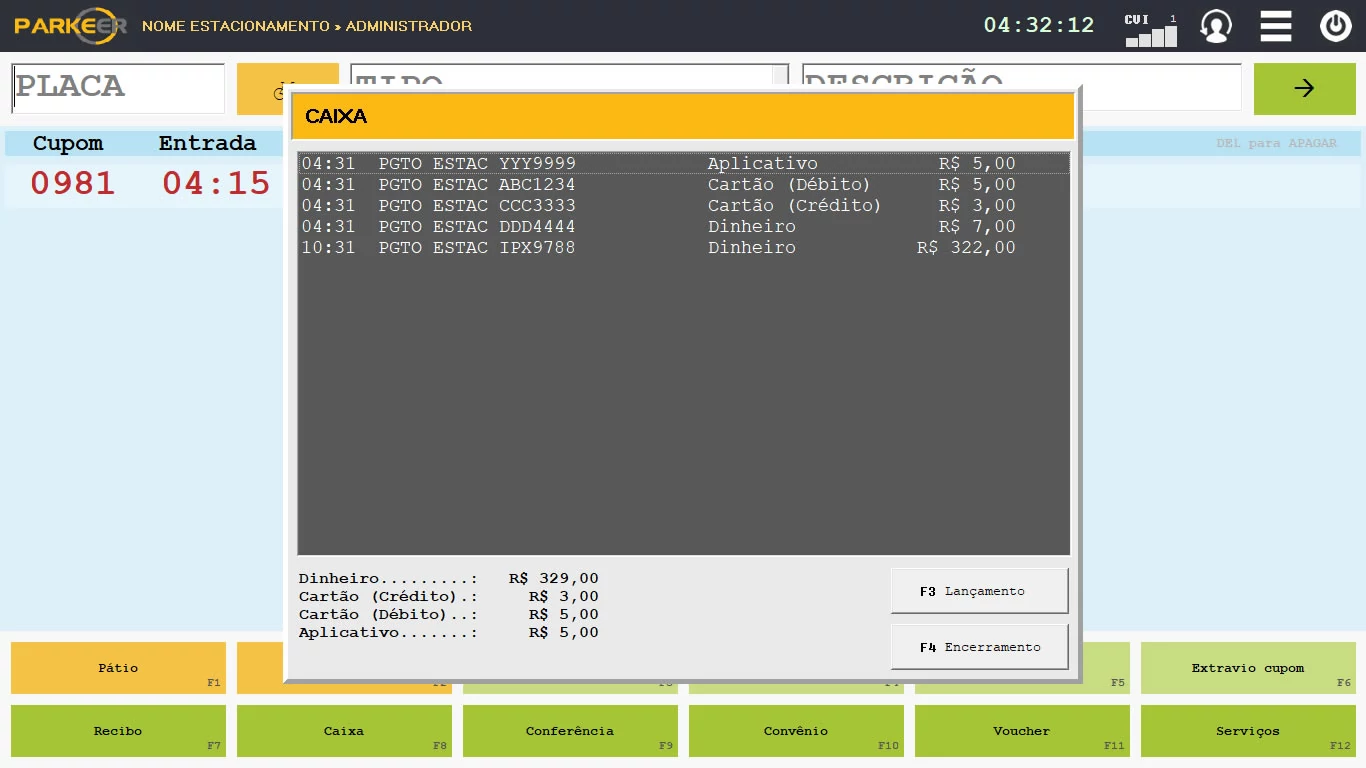Open Convênio F10 button

tap(796, 731)
